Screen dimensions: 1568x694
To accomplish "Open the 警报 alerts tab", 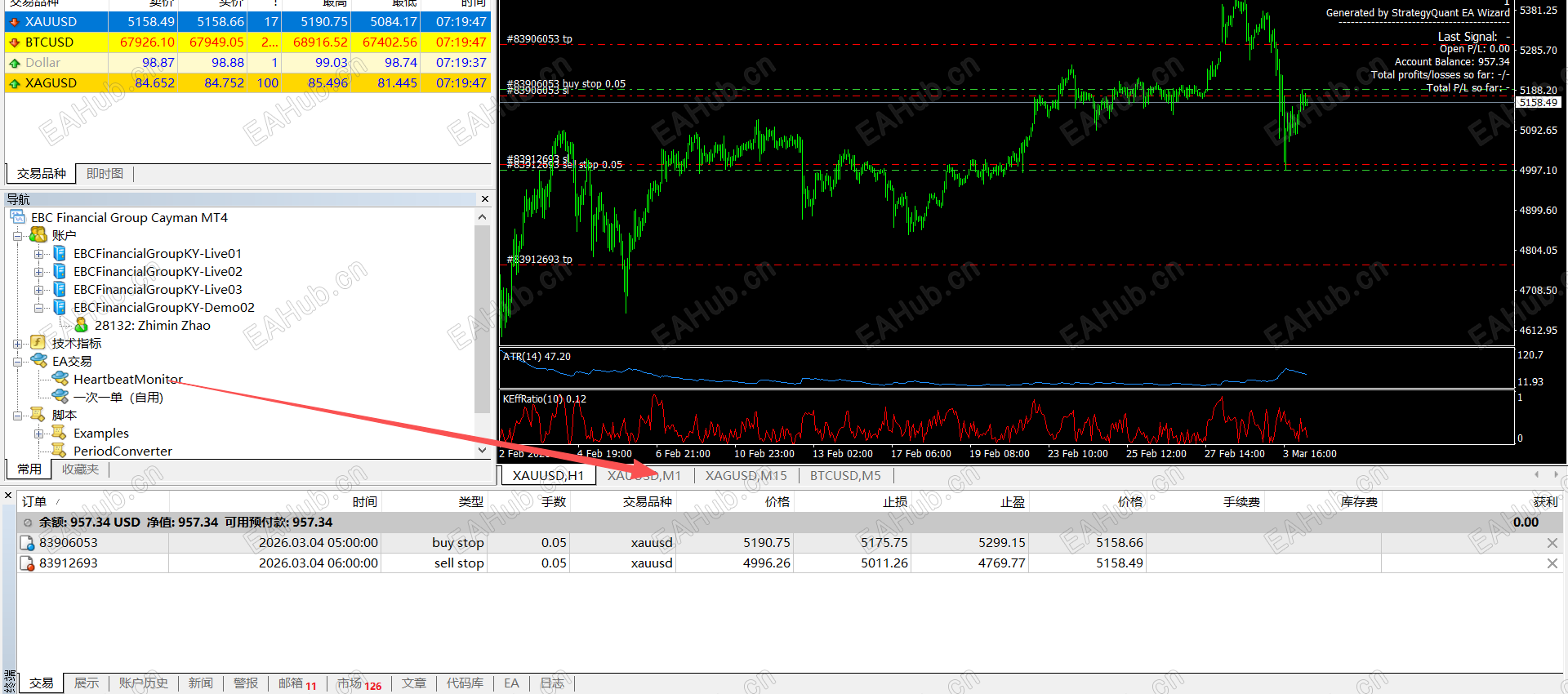I will pos(246,683).
